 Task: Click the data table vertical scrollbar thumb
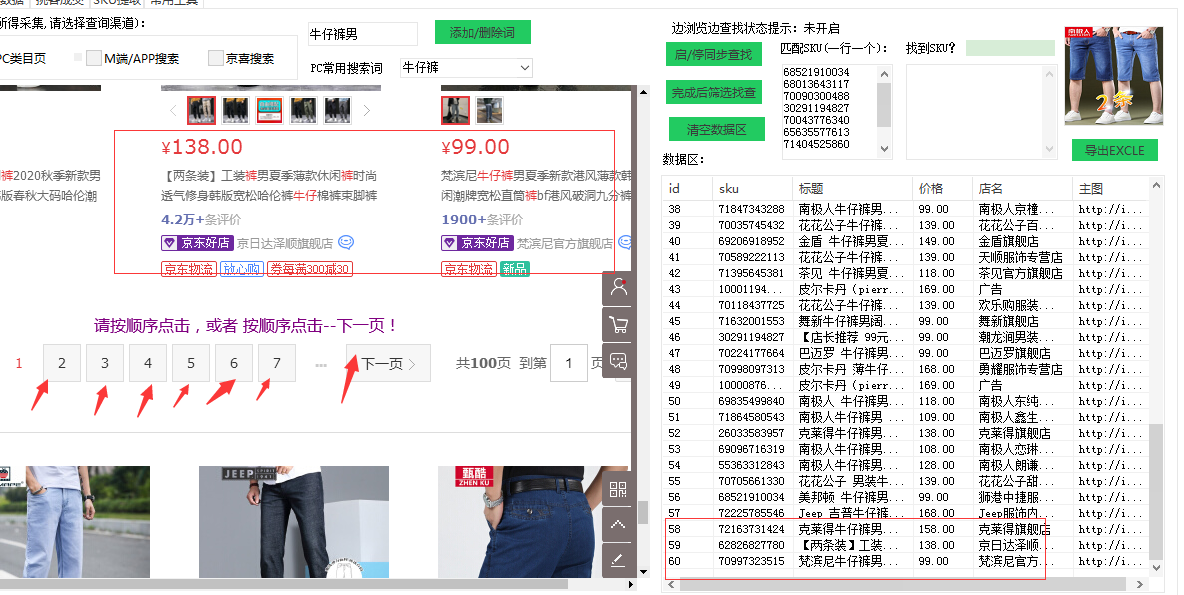[x=1156, y=491]
